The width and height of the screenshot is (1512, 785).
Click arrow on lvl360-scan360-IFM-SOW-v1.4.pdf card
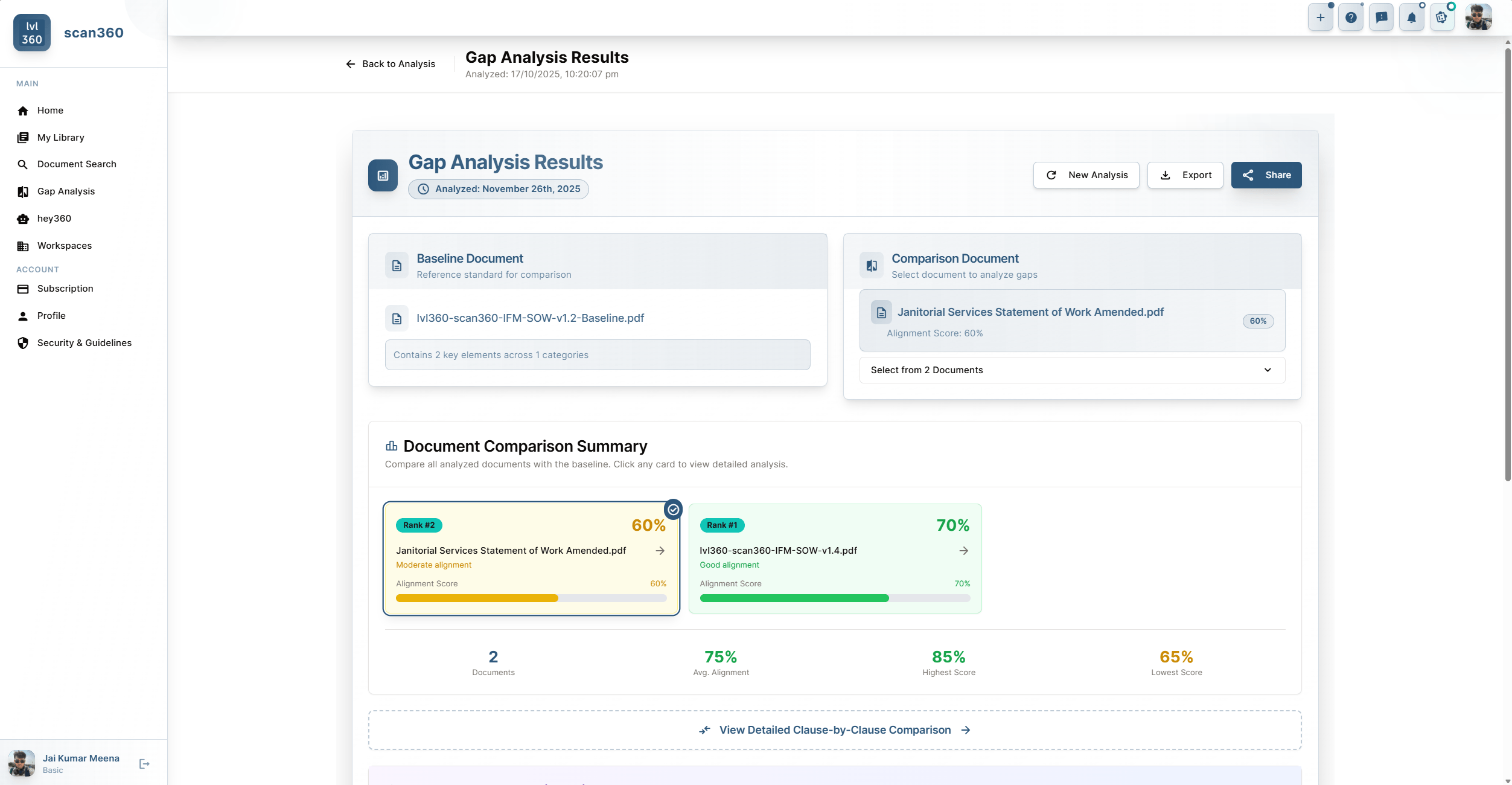pos(964,551)
